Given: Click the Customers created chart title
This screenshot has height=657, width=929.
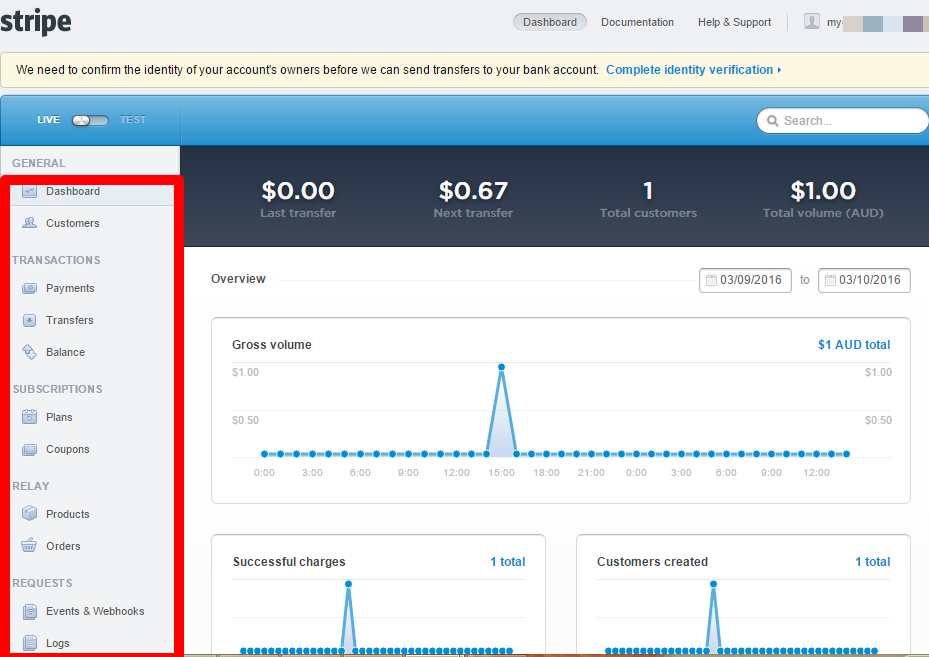Looking at the screenshot, I should [x=652, y=562].
